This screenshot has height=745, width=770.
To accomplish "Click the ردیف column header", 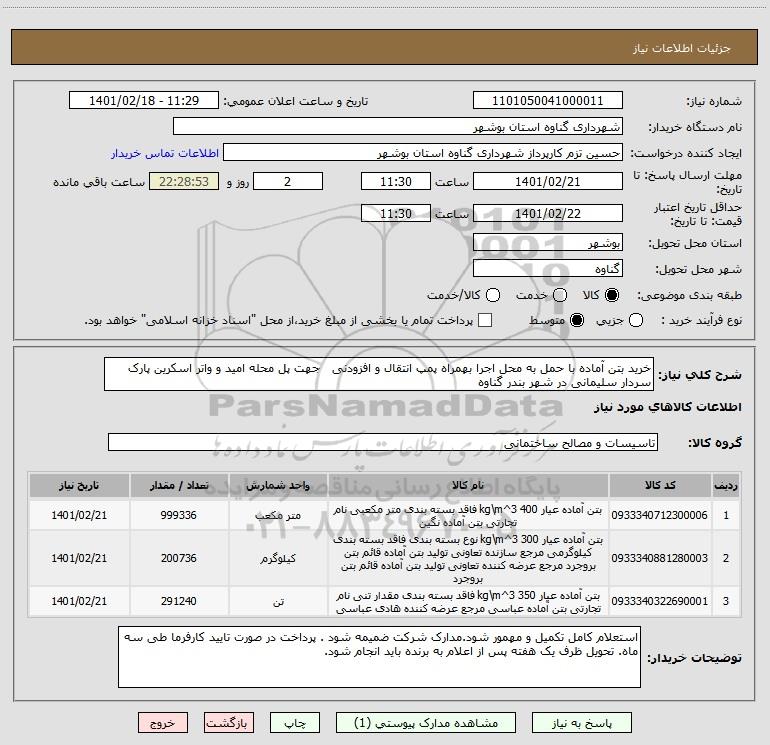I will coord(726,485).
